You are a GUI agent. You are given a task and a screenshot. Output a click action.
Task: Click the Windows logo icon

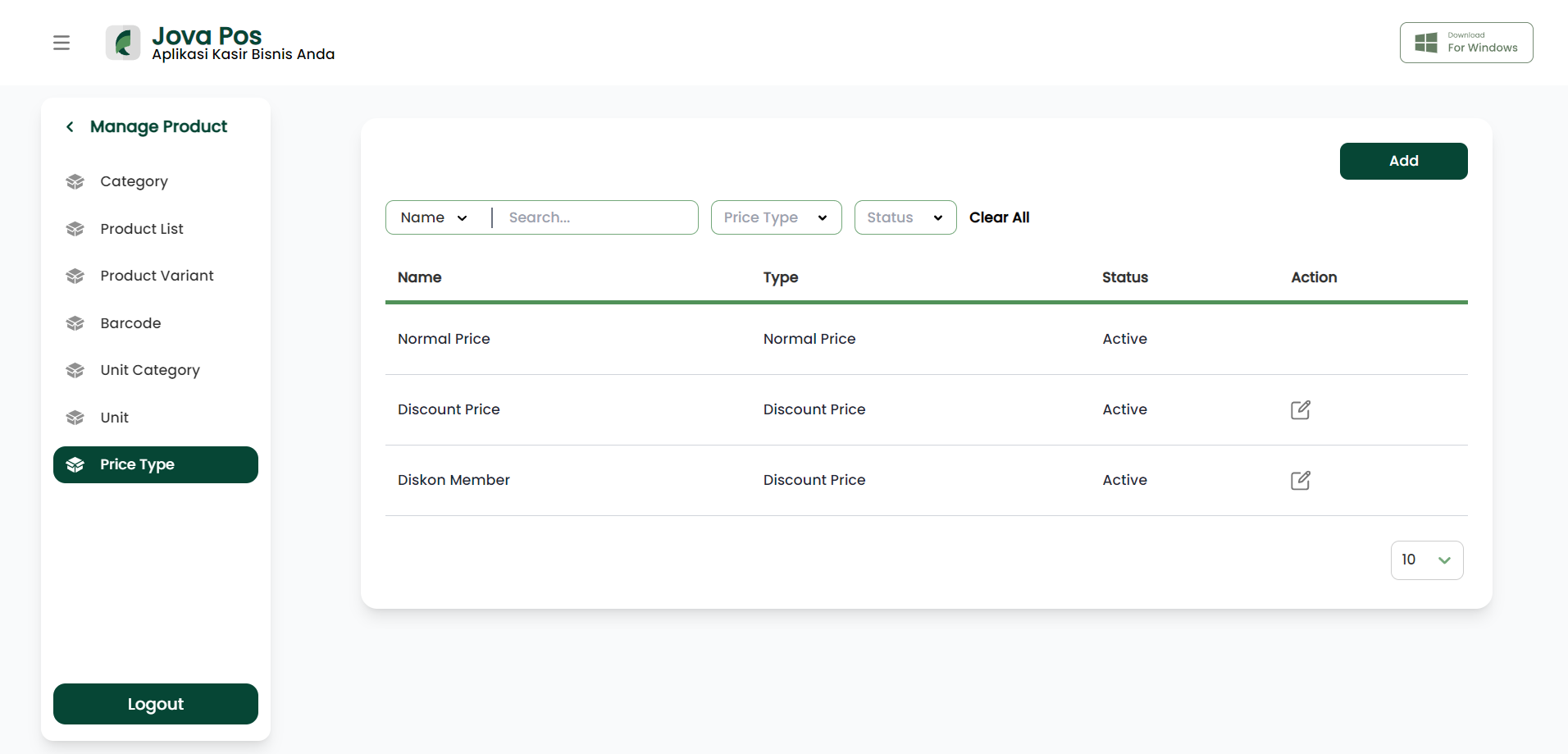(1426, 43)
